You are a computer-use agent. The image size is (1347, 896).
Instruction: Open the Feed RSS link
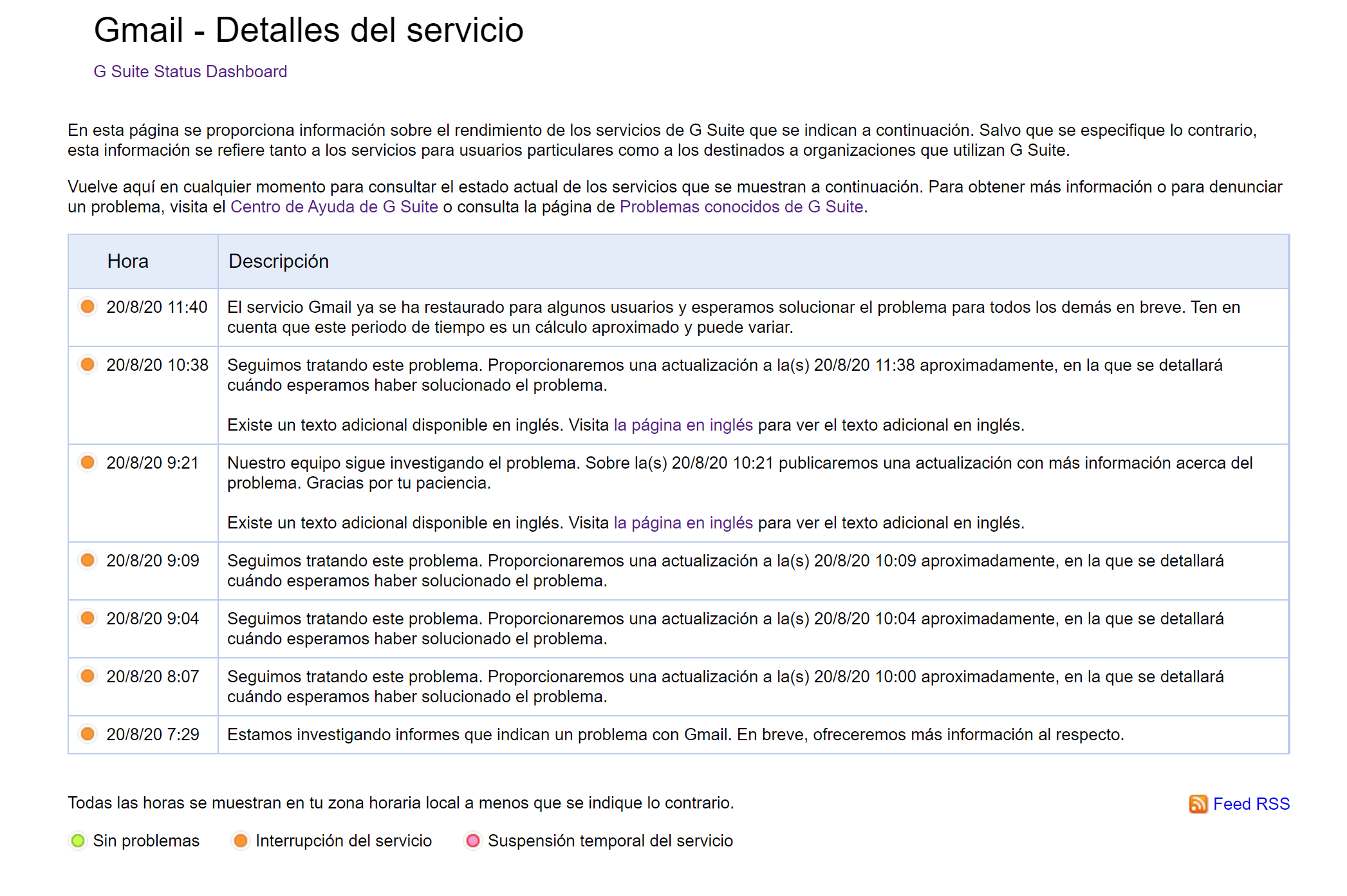pyautogui.click(x=1251, y=804)
